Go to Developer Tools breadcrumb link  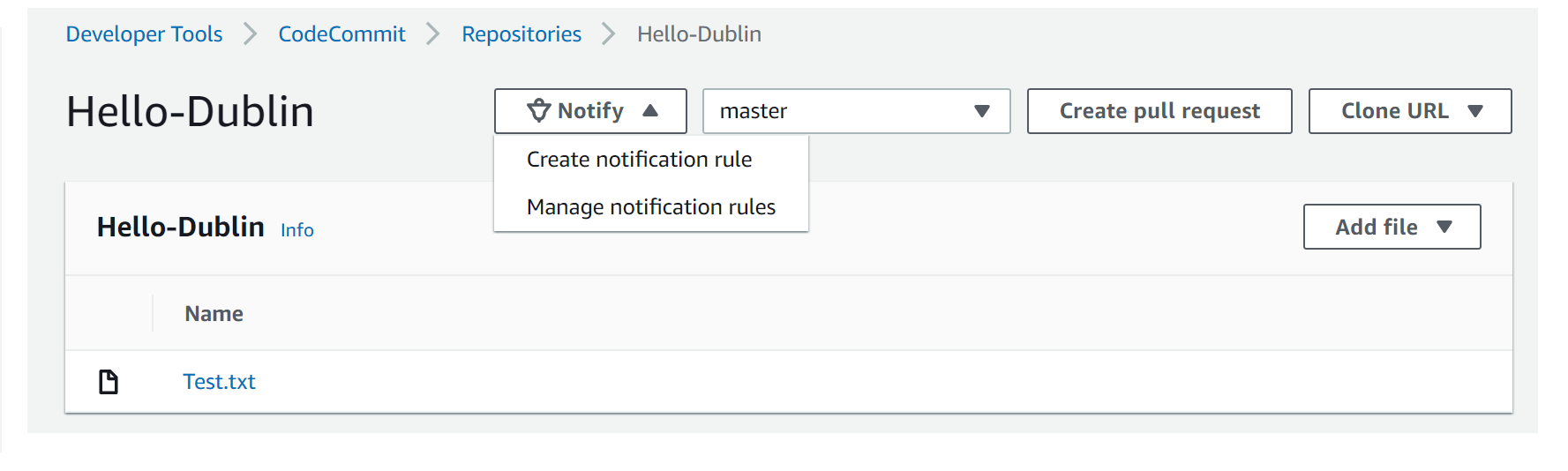coord(144,34)
